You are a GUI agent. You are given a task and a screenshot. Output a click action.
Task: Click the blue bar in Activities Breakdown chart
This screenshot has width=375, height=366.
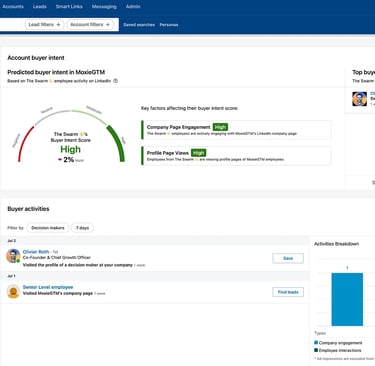pyautogui.click(x=347, y=299)
